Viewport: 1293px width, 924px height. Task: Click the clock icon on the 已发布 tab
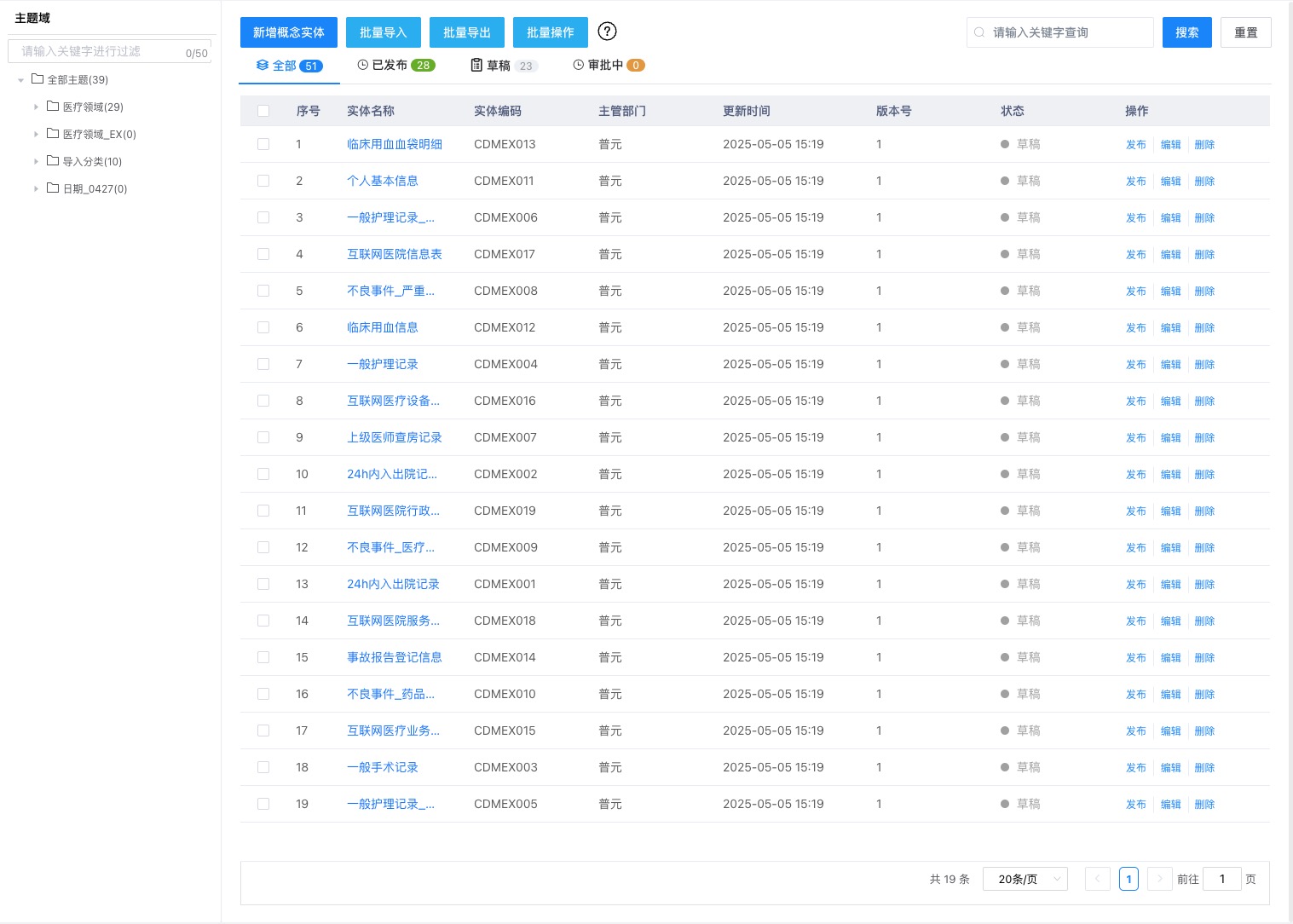(x=362, y=65)
